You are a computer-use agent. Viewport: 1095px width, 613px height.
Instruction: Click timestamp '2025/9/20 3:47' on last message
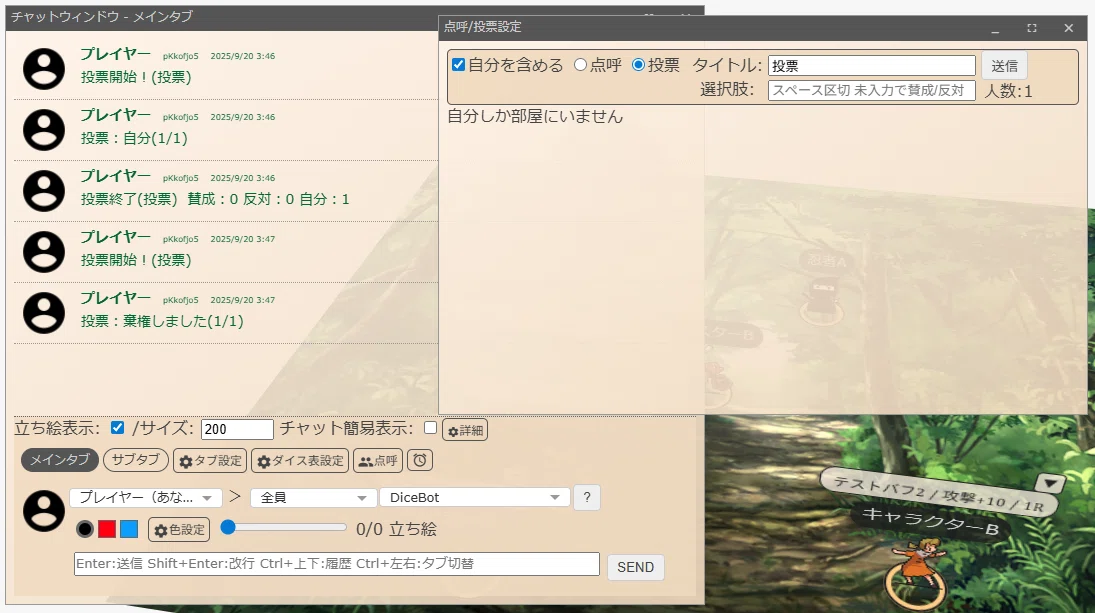click(242, 300)
